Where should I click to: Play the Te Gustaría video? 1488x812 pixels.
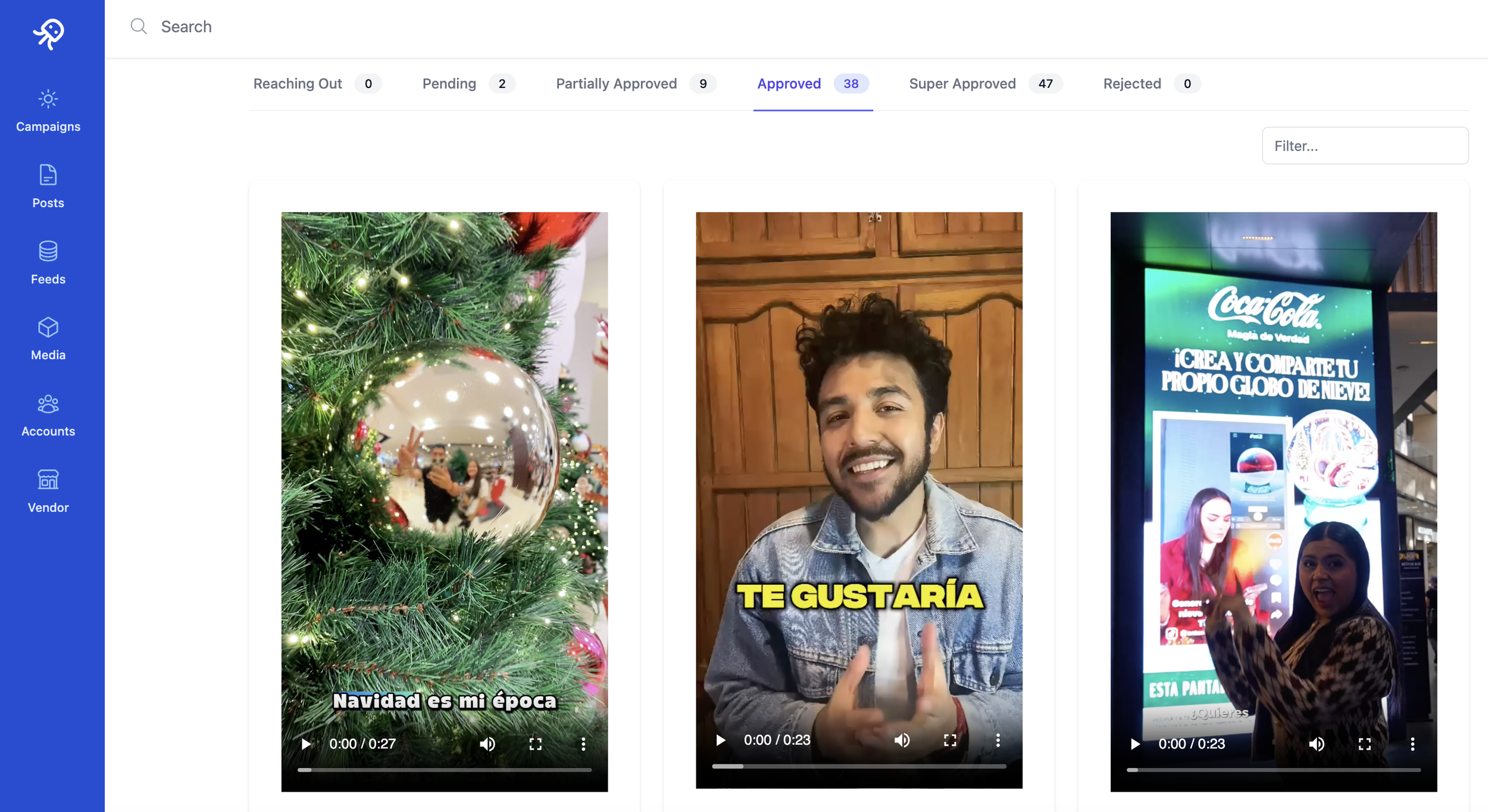720,740
